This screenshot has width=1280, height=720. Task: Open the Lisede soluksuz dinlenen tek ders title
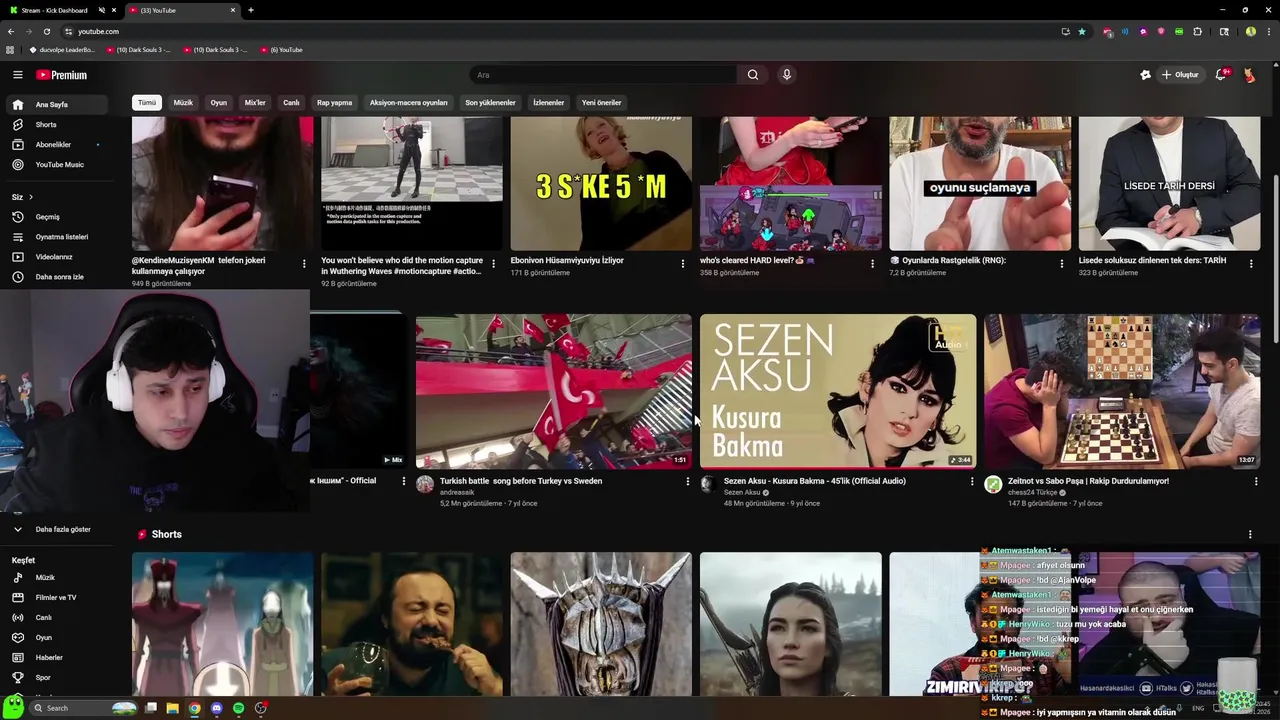(1152, 261)
